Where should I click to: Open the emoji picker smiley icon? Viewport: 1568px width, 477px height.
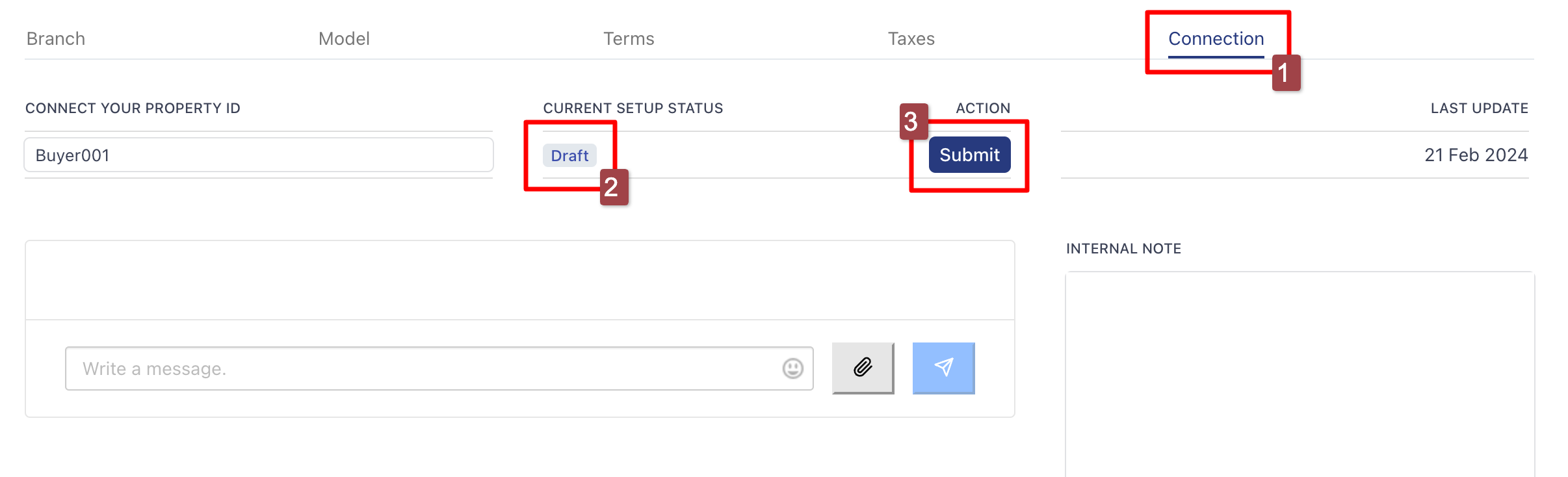(x=792, y=368)
